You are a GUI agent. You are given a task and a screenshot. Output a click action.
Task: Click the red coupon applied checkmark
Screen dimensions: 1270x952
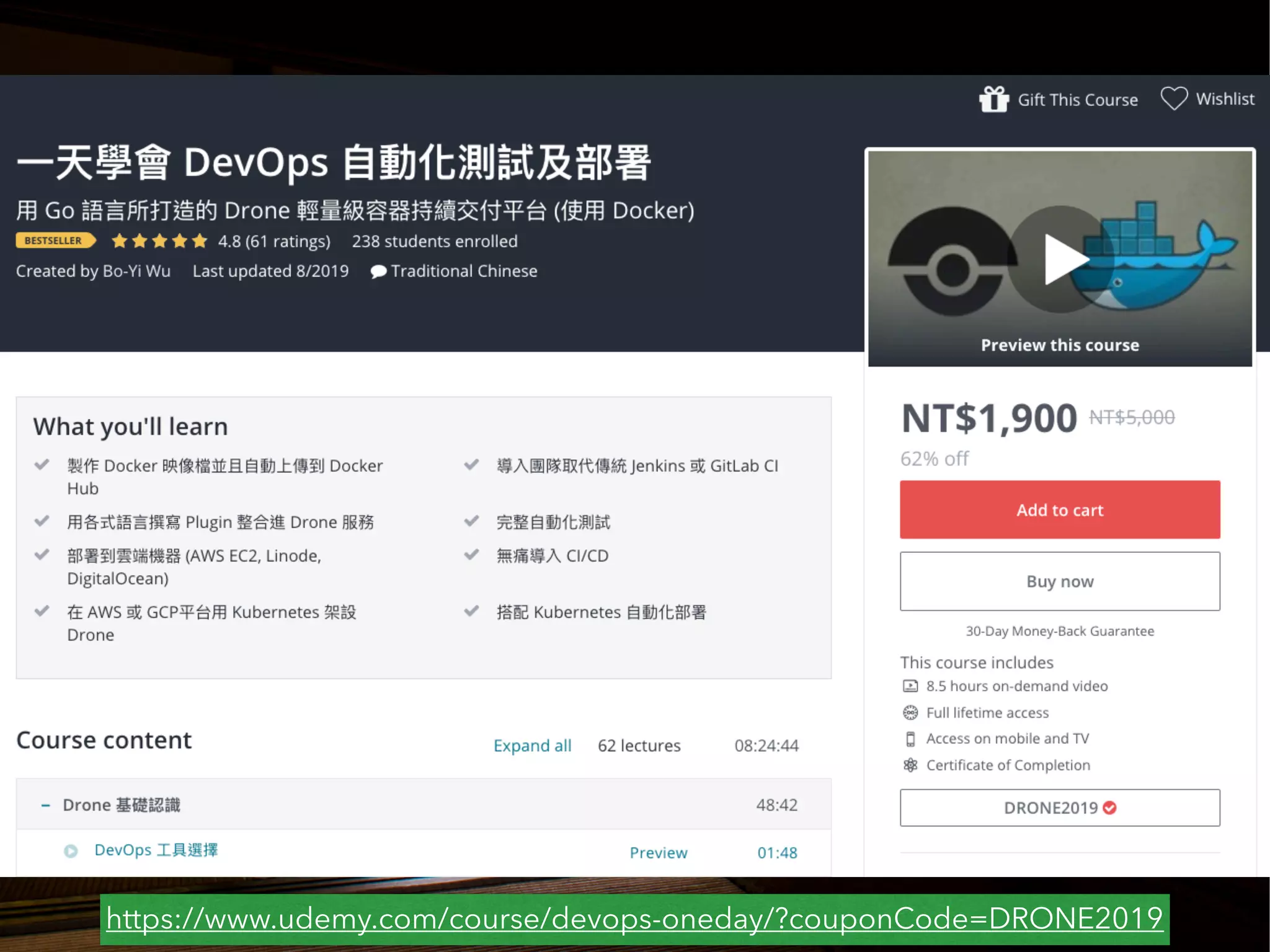tap(1110, 808)
